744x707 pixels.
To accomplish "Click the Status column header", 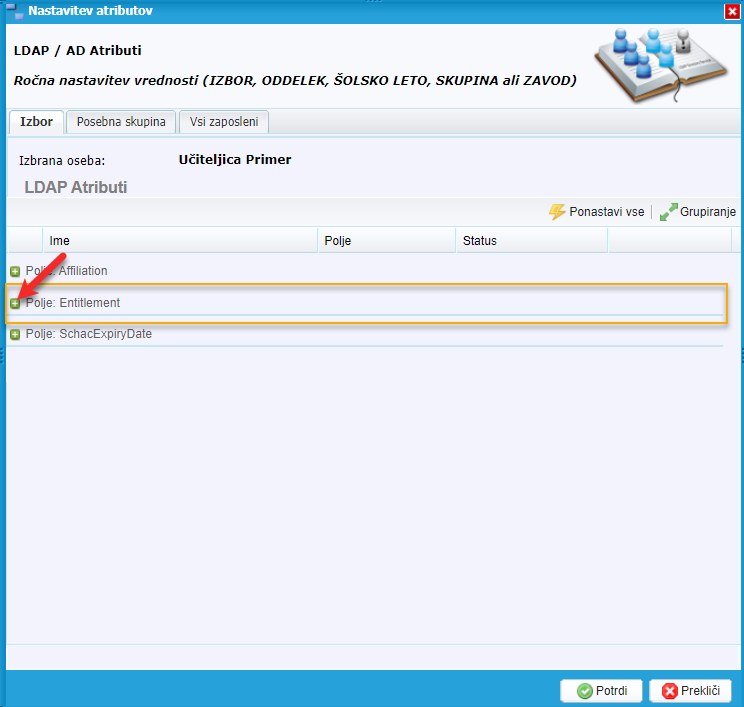I will 531,241.
